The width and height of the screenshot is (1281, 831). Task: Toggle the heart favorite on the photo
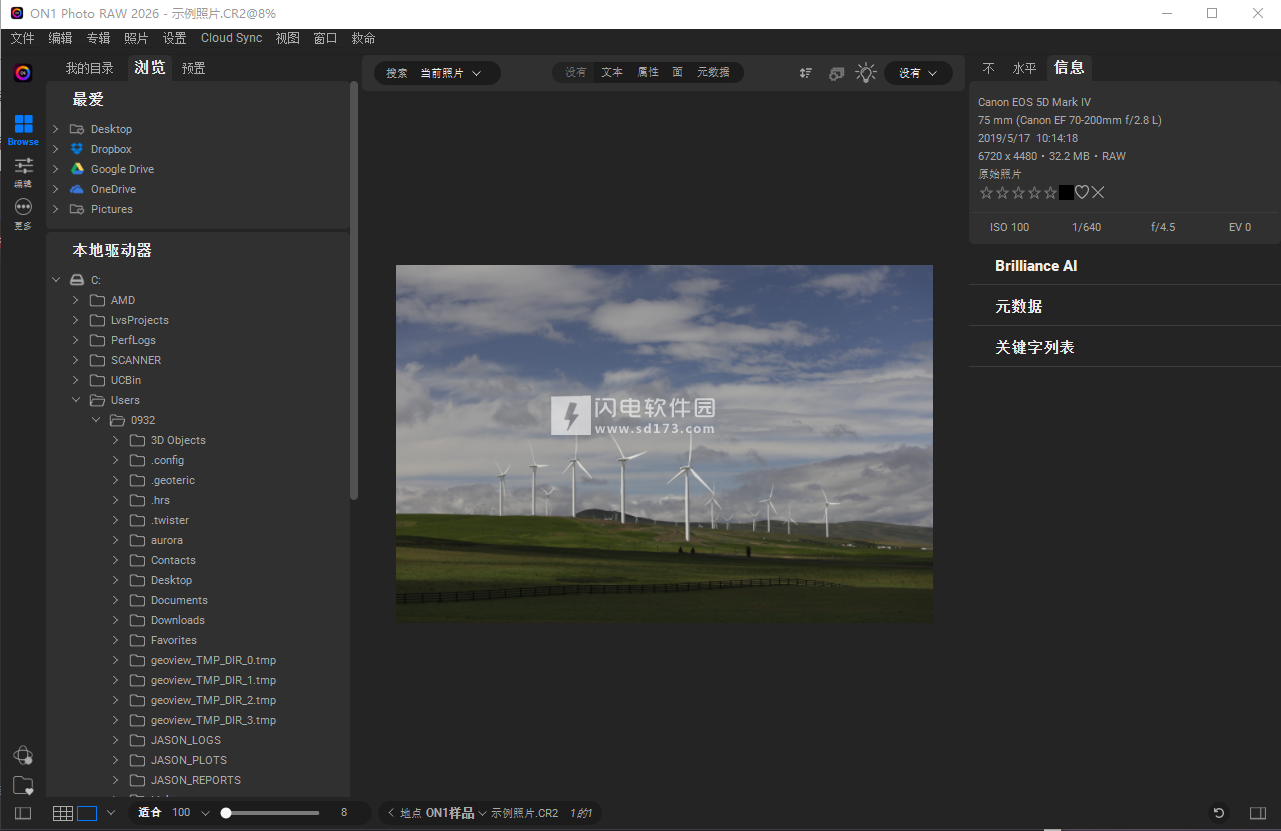[x=1082, y=193]
